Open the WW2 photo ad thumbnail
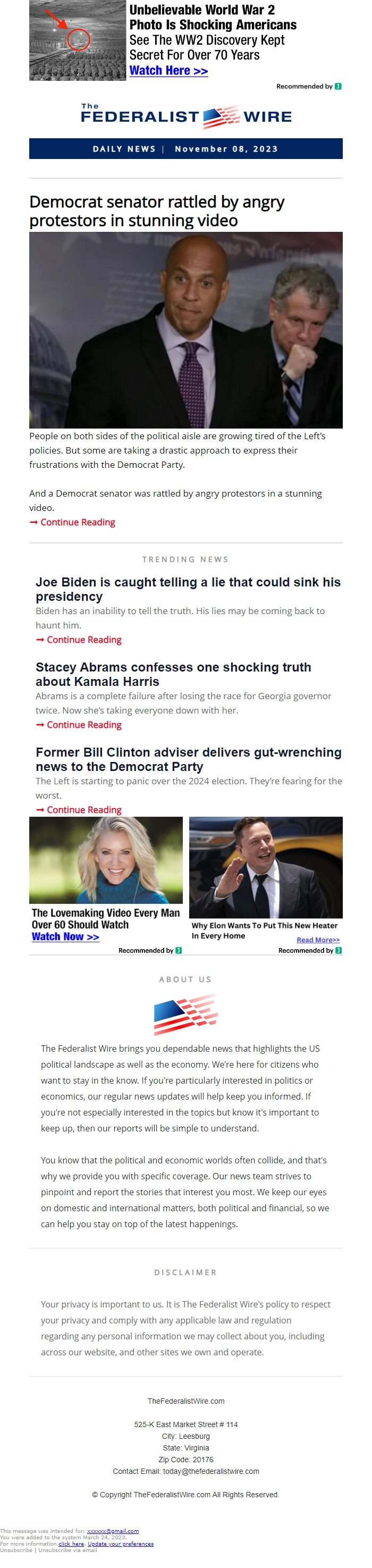This screenshot has width=372, height=1568. click(x=77, y=41)
